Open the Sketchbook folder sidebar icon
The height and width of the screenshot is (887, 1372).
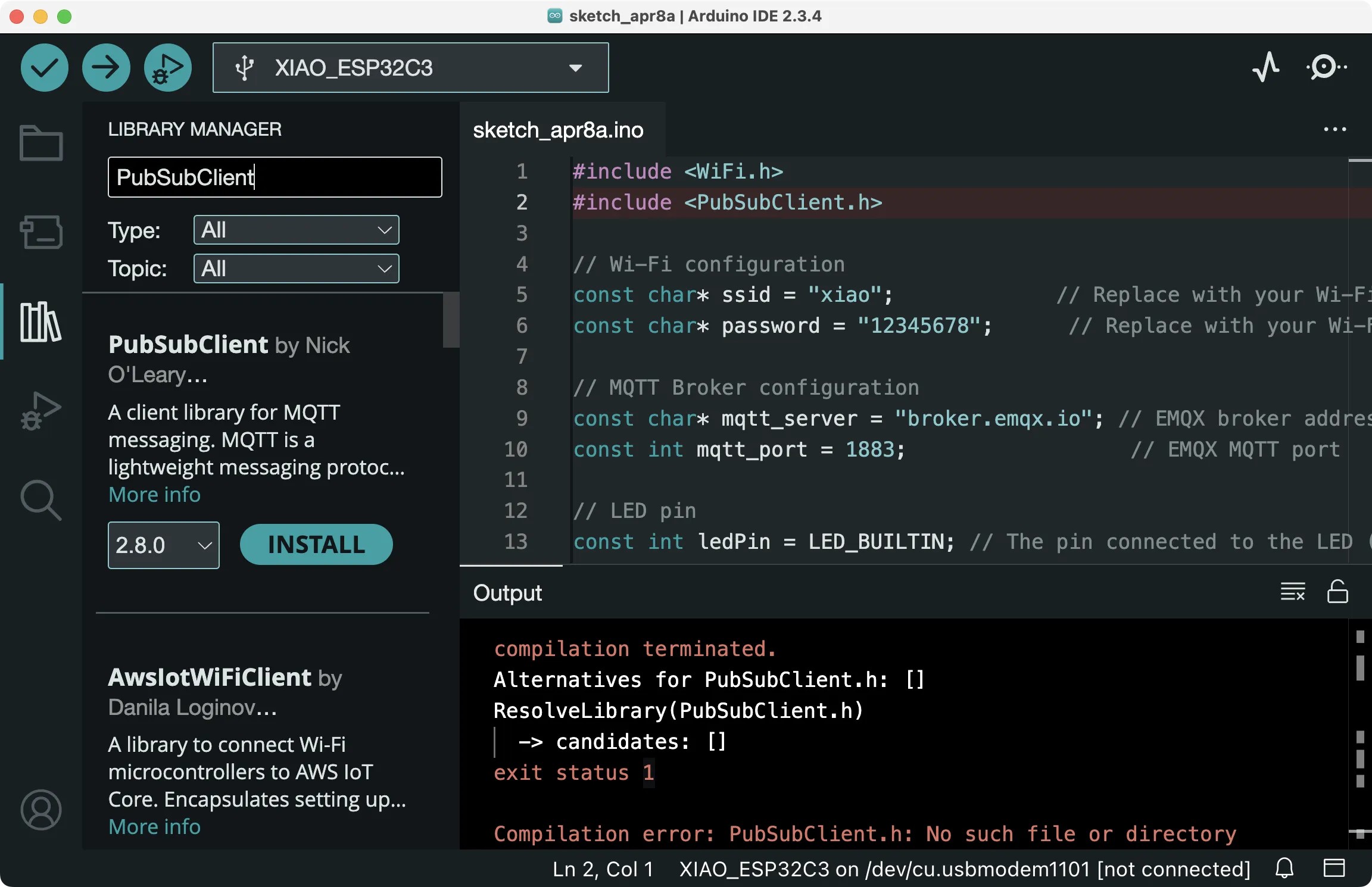point(40,143)
